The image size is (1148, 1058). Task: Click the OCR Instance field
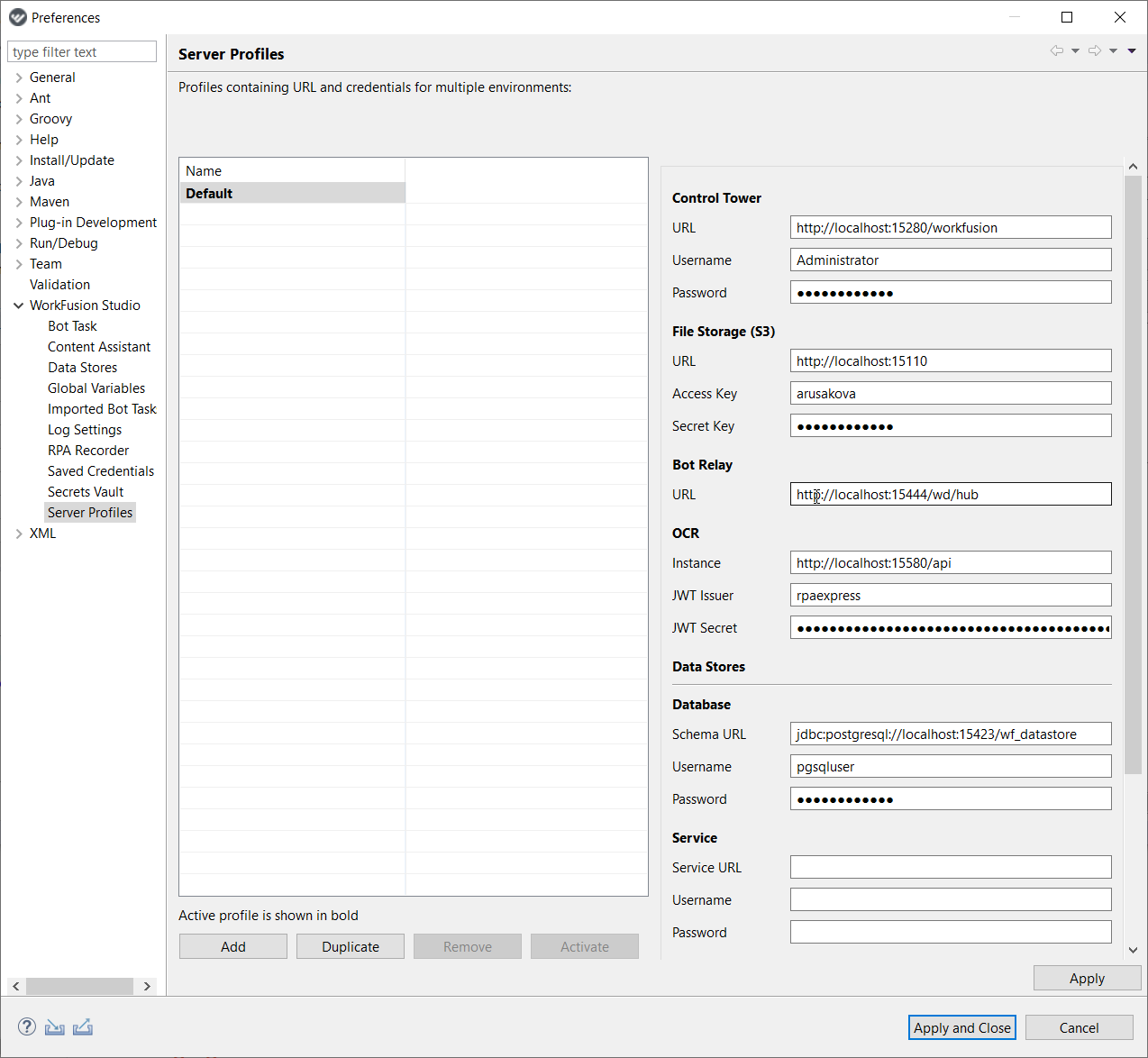(951, 562)
